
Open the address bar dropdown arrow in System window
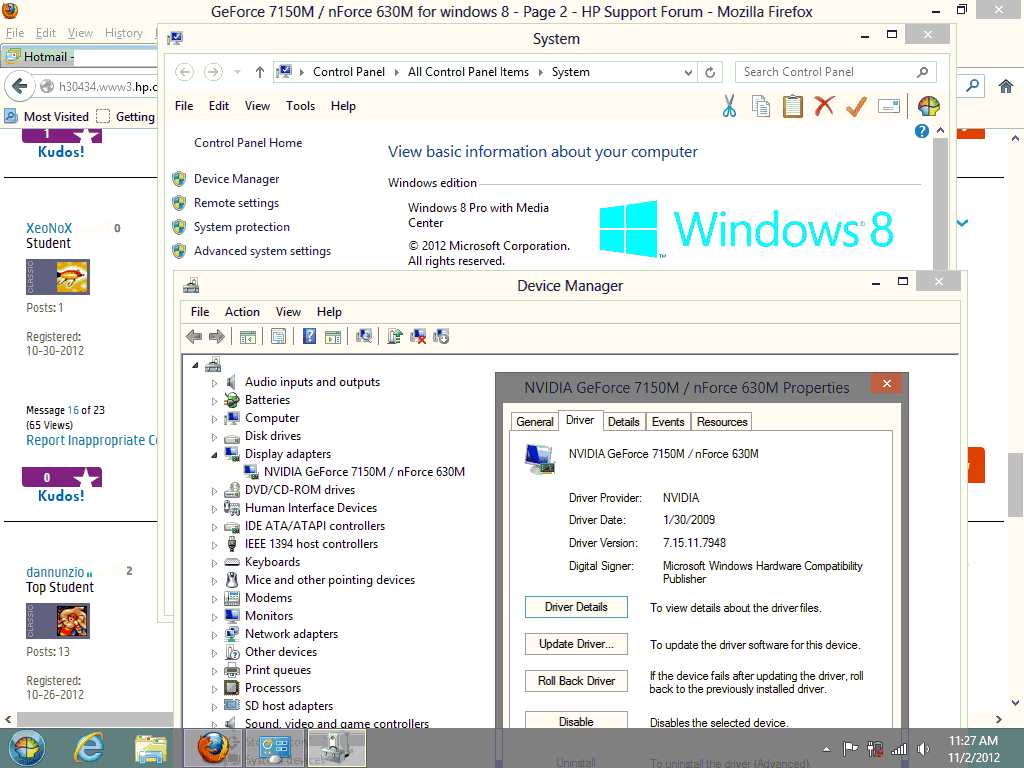point(688,72)
